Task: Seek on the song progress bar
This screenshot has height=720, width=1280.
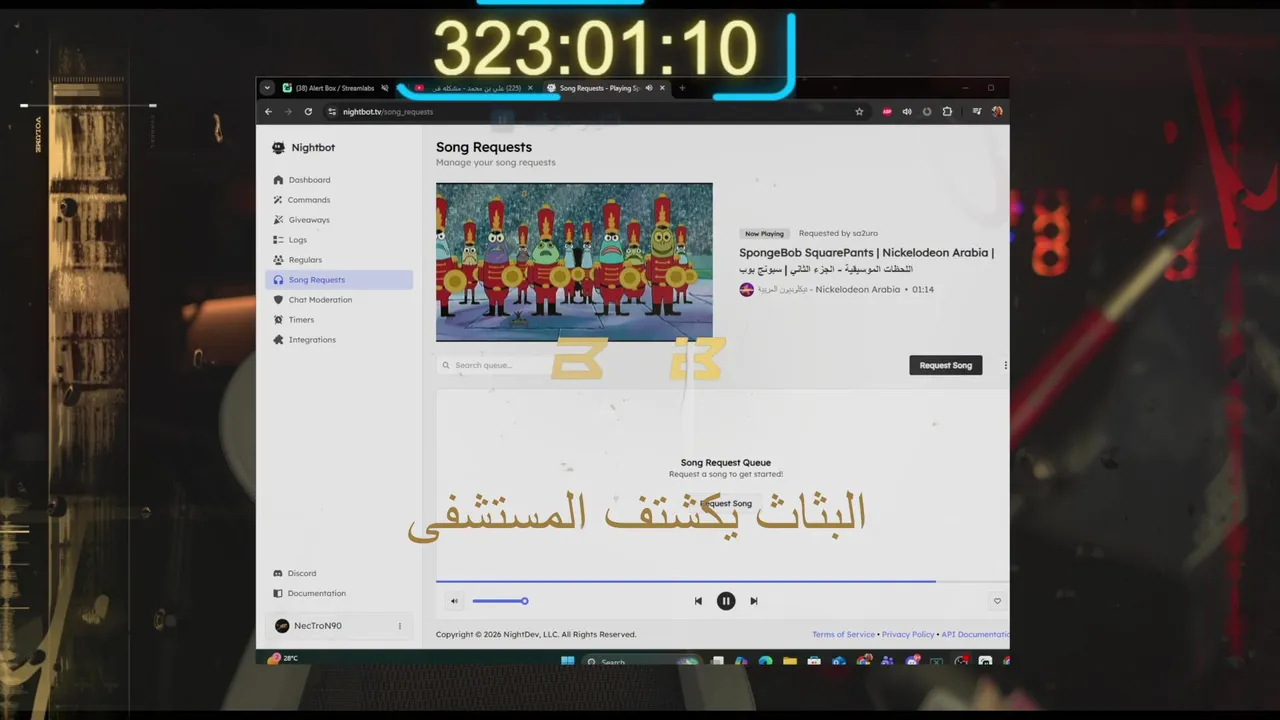Action: point(722,581)
